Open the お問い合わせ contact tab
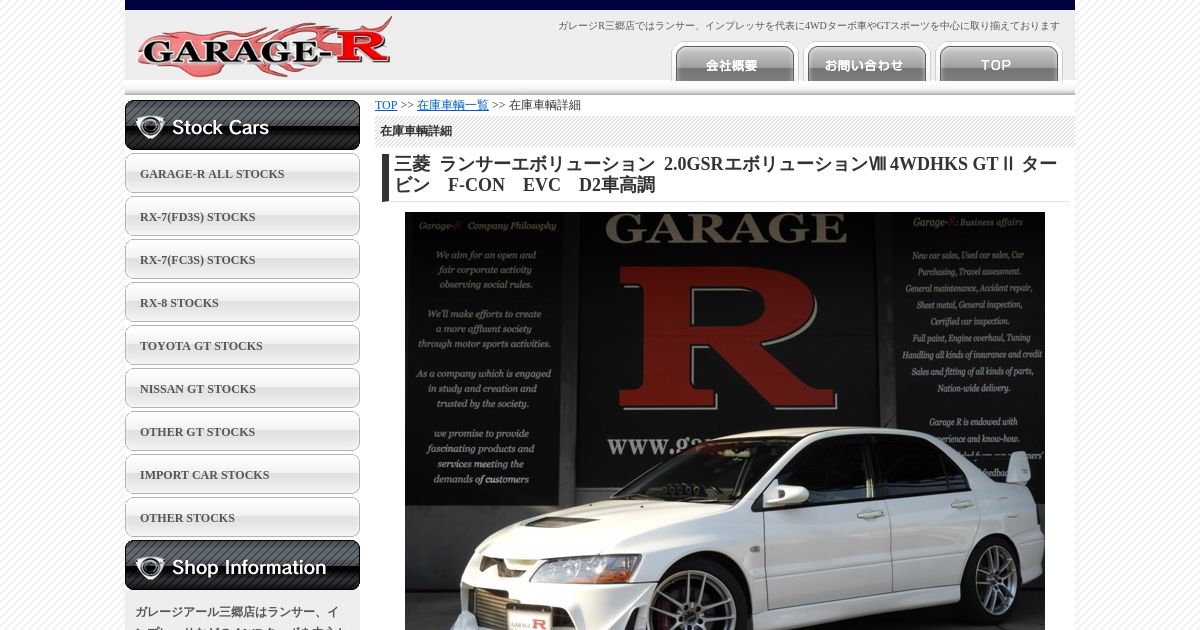Viewport: 1200px width, 630px height. [867, 64]
